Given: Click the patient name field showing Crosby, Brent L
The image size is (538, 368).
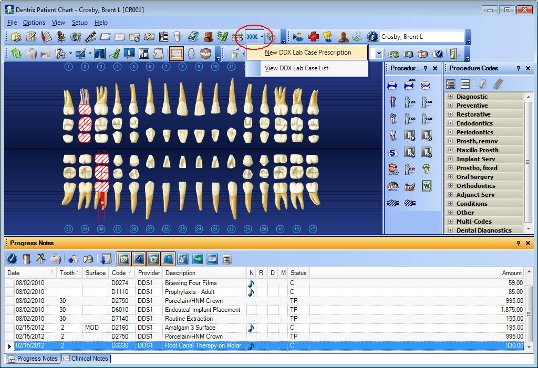Looking at the screenshot, I should (x=422, y=37).
